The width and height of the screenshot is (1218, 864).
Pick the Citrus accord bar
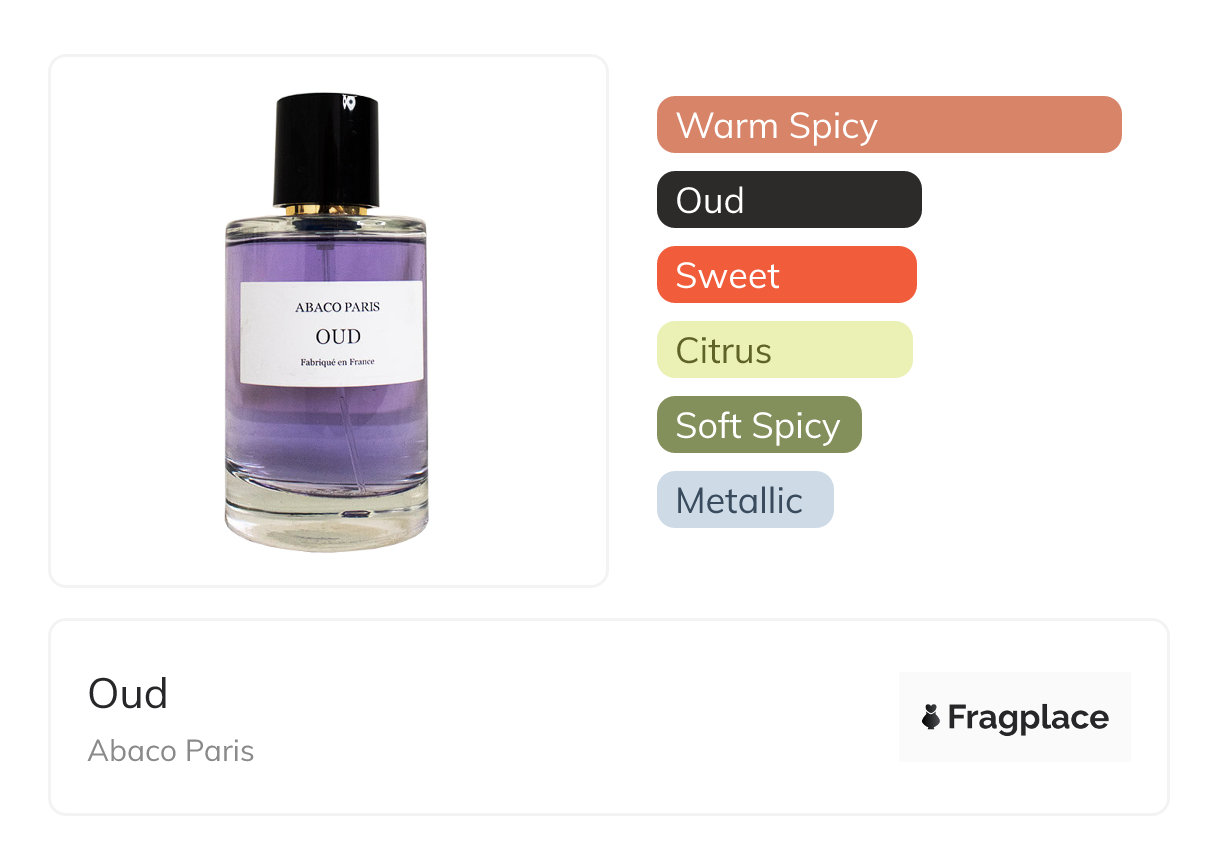[x=785, y=350]
